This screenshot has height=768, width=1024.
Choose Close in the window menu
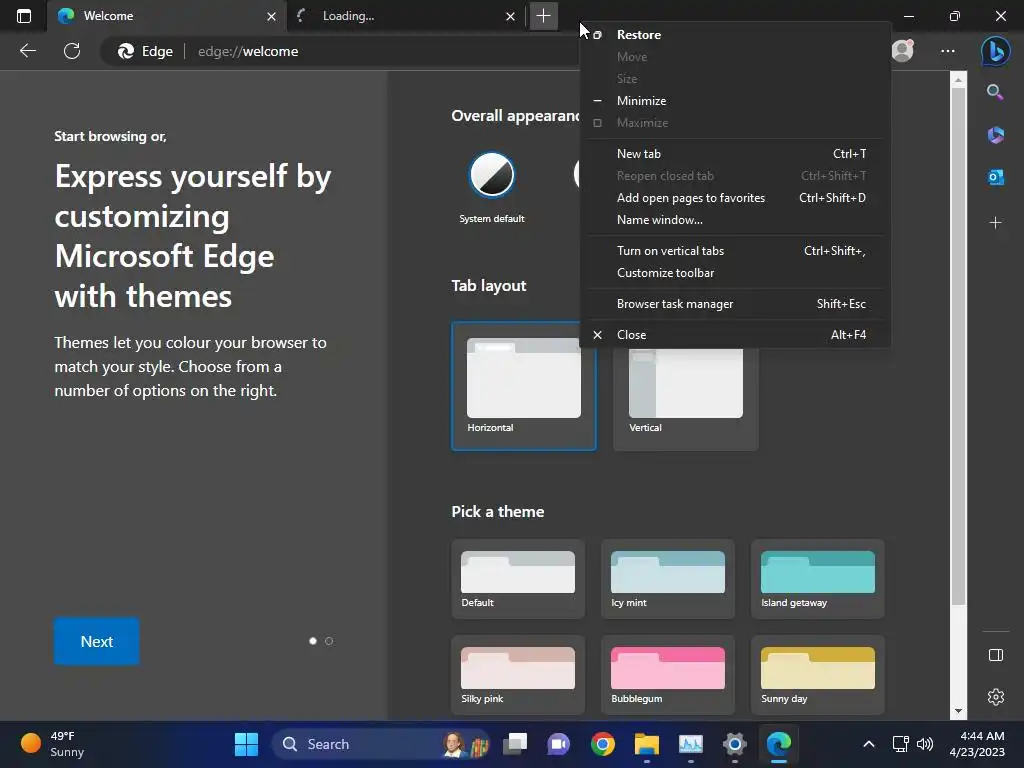[735, 334]
